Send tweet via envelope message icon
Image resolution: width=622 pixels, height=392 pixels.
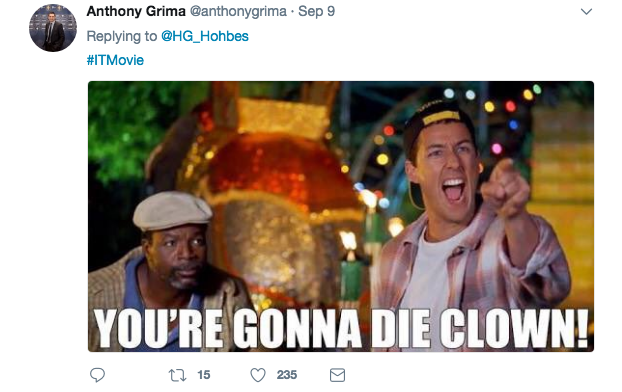(x=337, y=375)
